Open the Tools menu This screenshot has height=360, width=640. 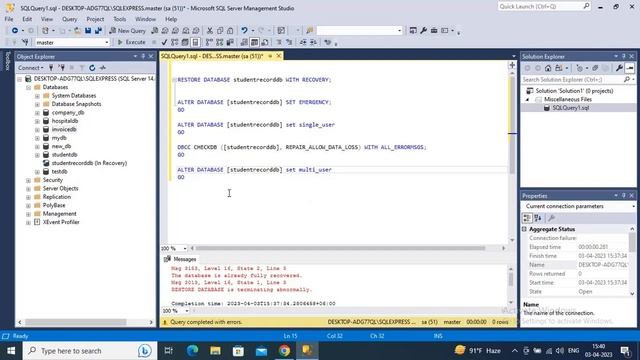coord(120,19)
